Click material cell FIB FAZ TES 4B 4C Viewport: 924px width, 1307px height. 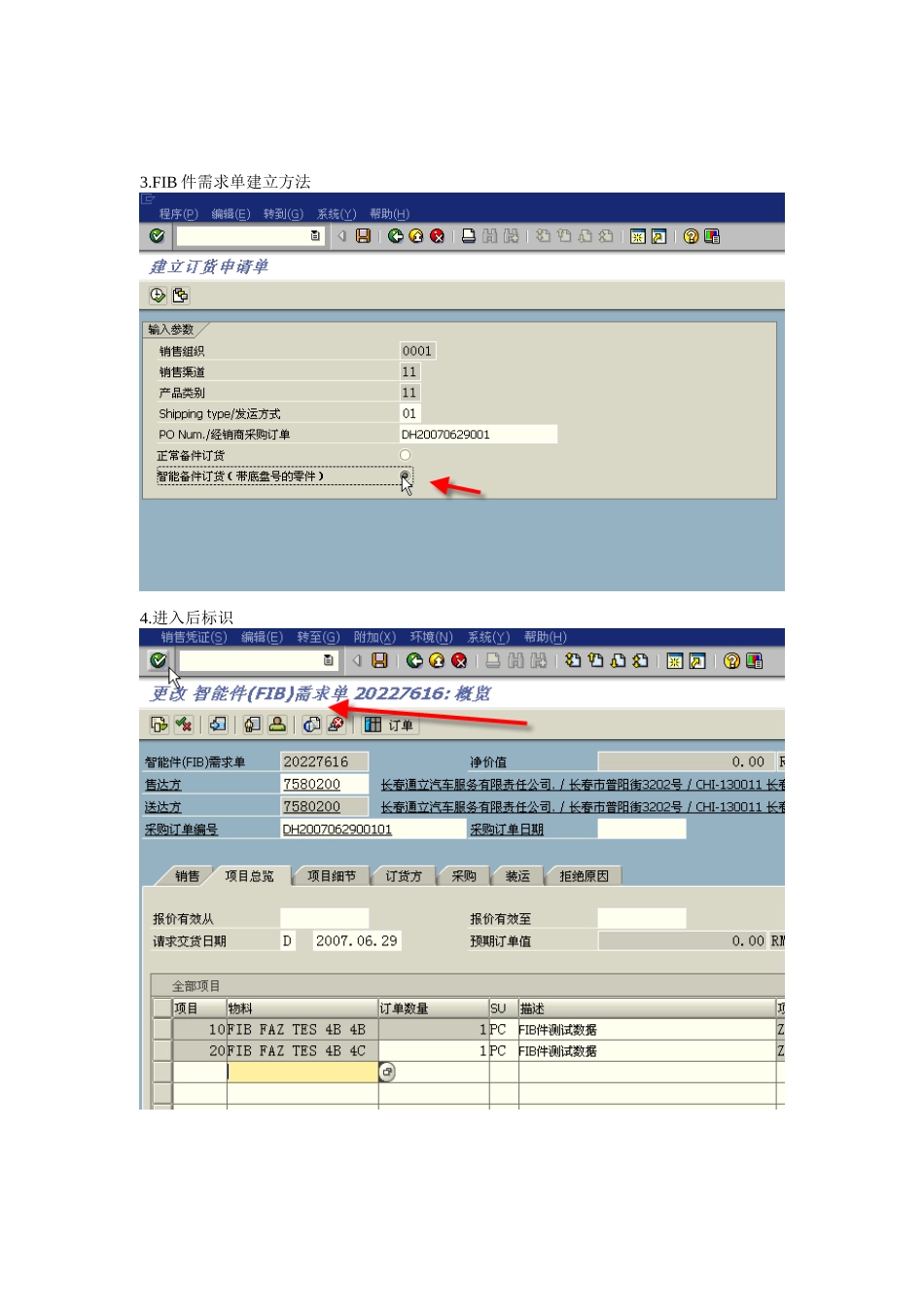point(302,1050)
